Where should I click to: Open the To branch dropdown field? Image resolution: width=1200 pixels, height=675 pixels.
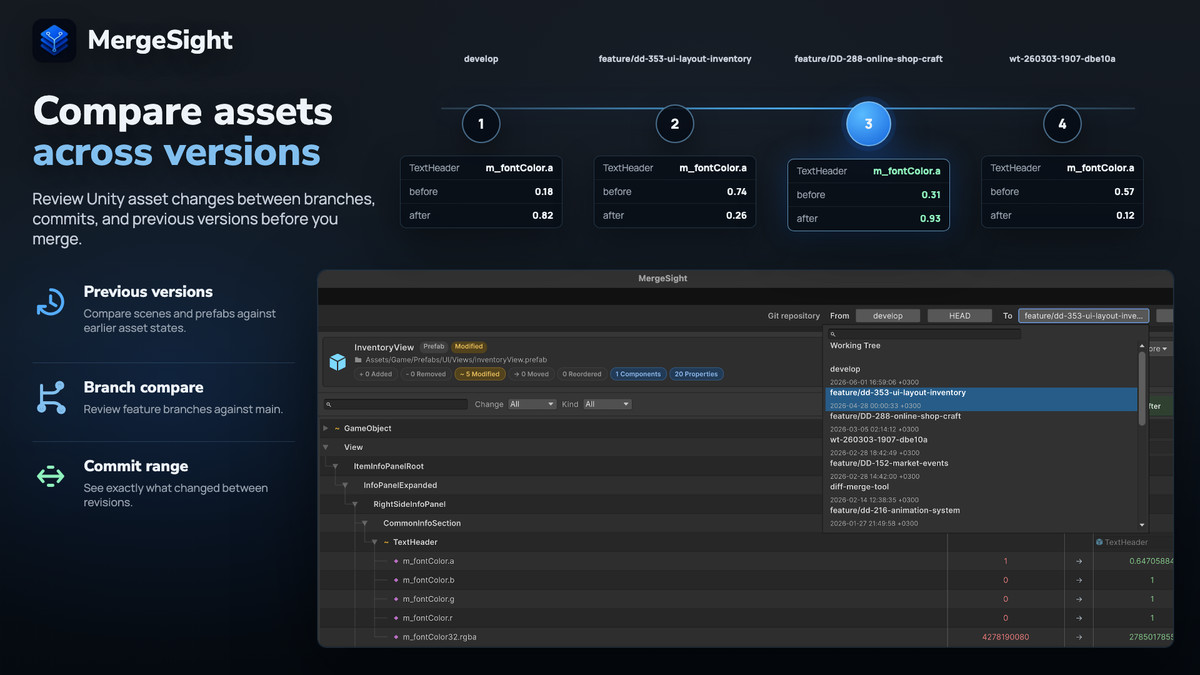(x=1084, y=315)
